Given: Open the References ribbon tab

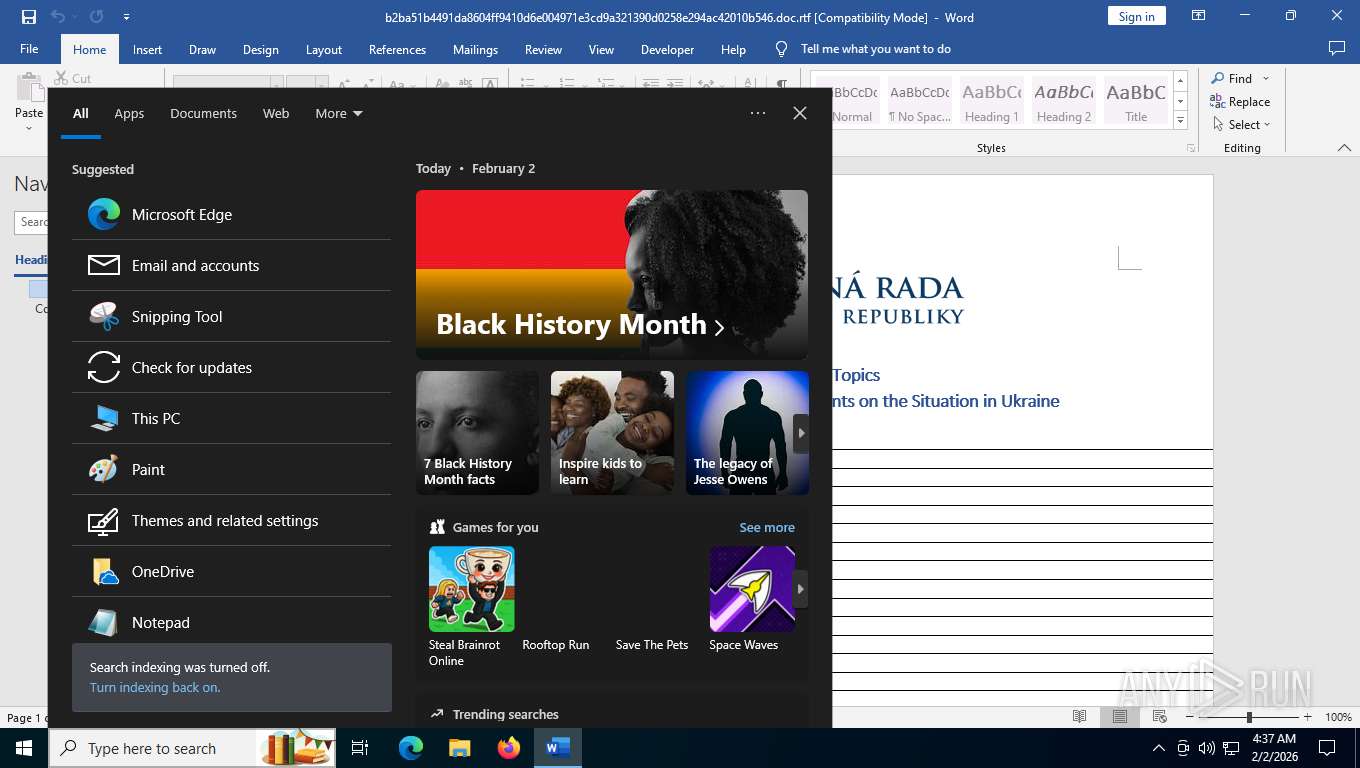Looking at the screenshot, I should click(397, 49).
